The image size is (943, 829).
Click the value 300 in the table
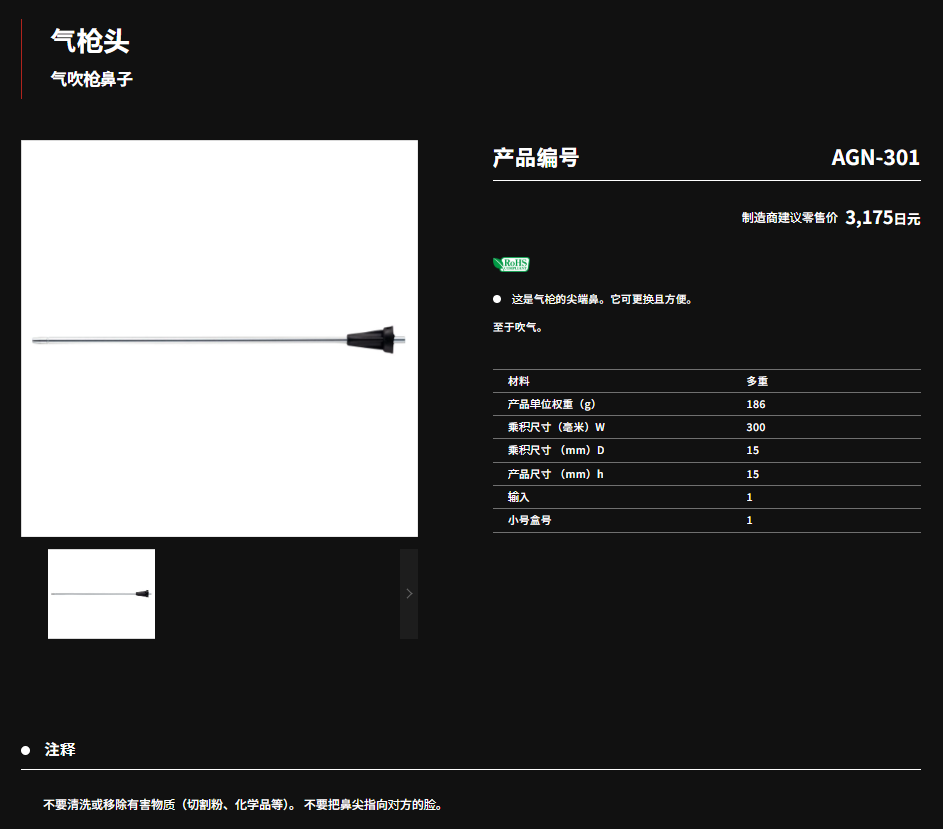755,427
